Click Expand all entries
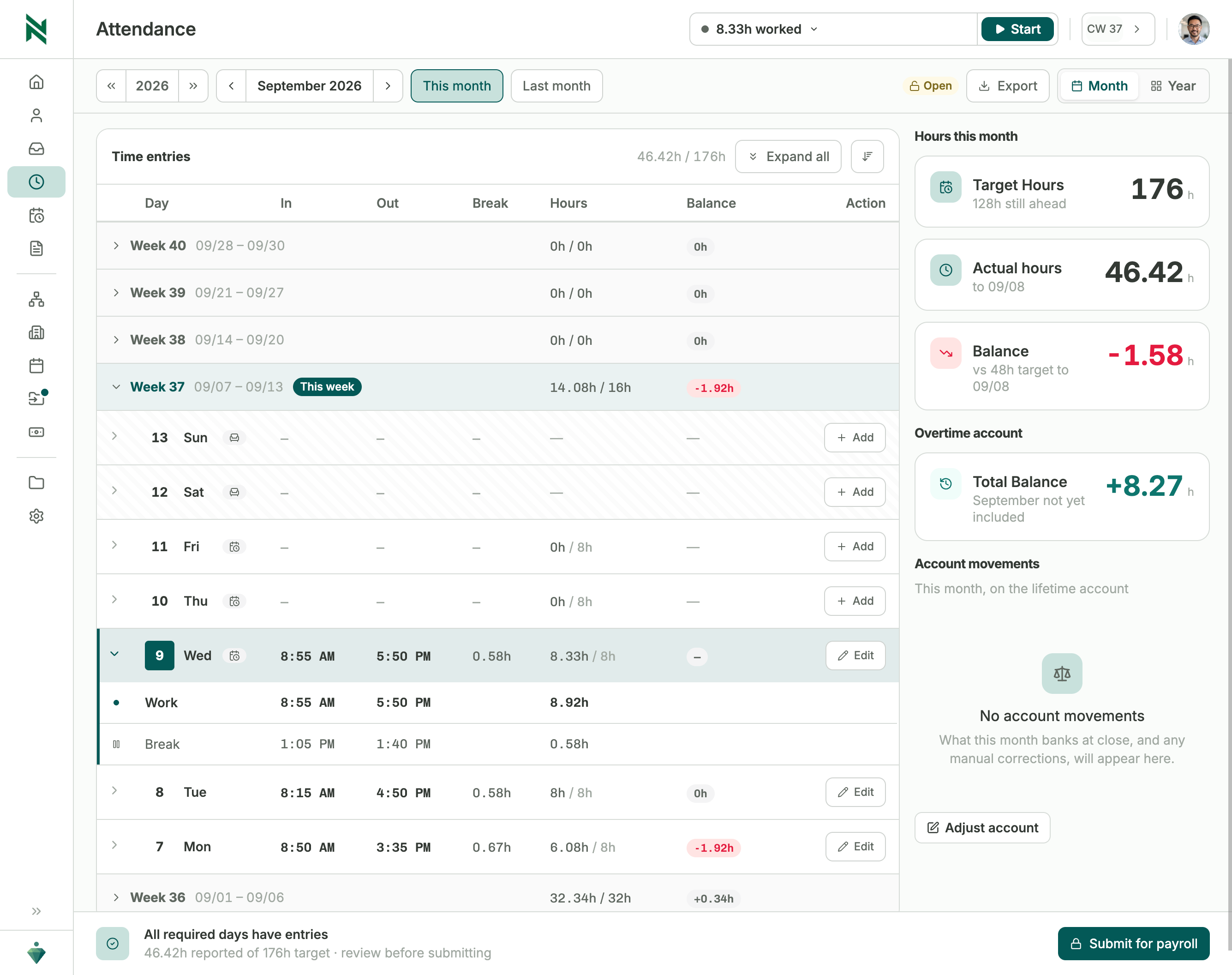Screen dimensions: 1232x975 point(788,156)
